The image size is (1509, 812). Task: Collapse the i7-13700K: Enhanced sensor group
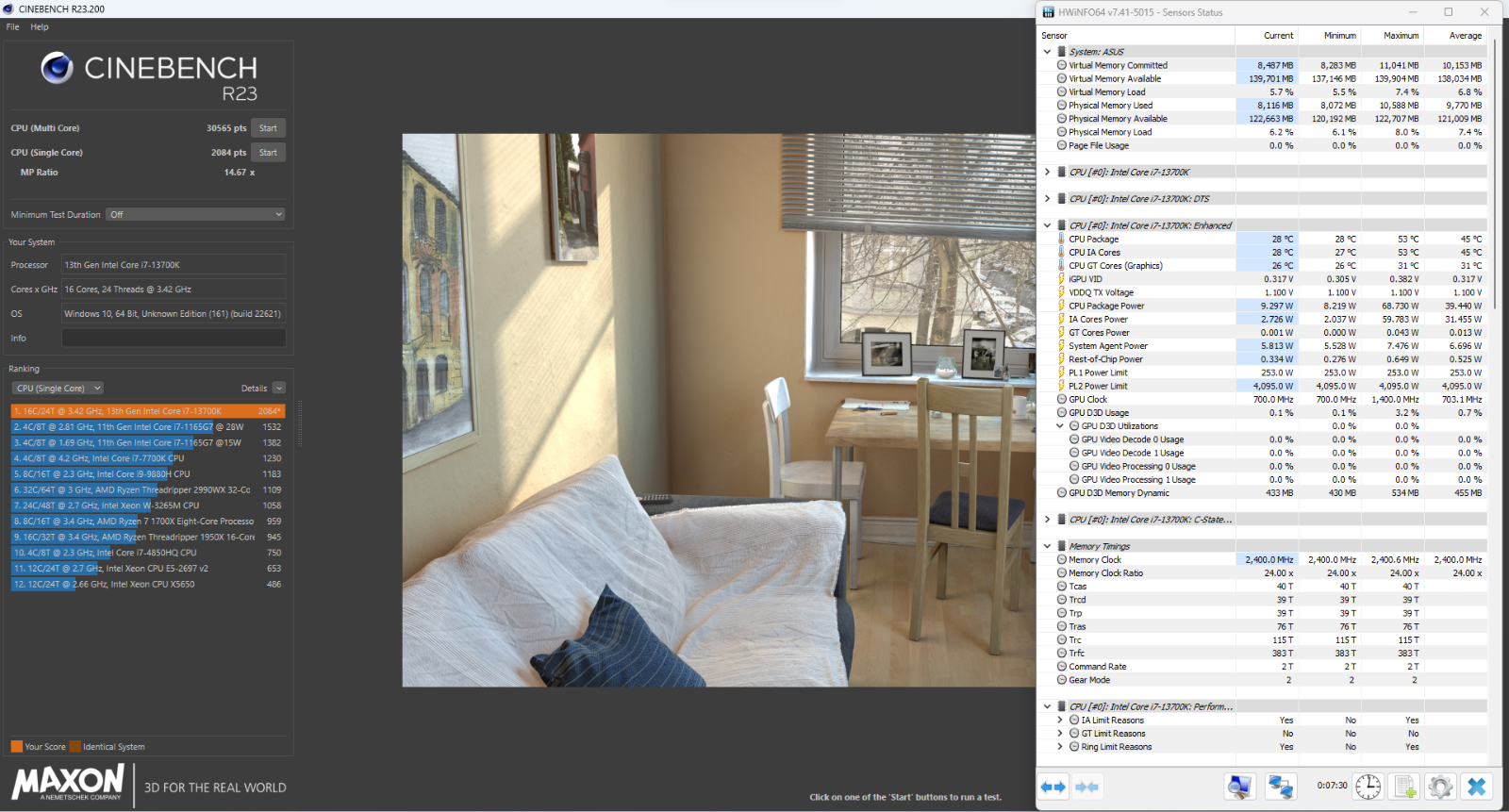pyautogui.click(x=1047, y=225)
